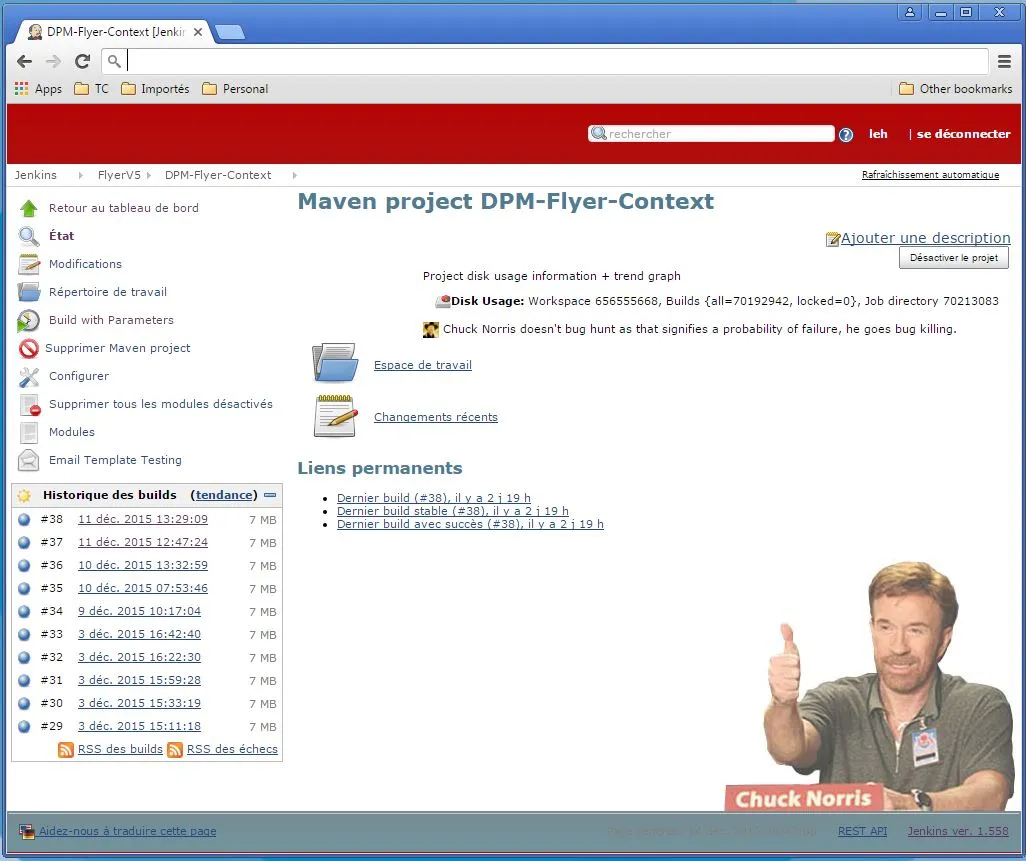
Task: Expand the DPM-Flyer-Context breadcrumb arrow
Action: click(x=294, y=175)
